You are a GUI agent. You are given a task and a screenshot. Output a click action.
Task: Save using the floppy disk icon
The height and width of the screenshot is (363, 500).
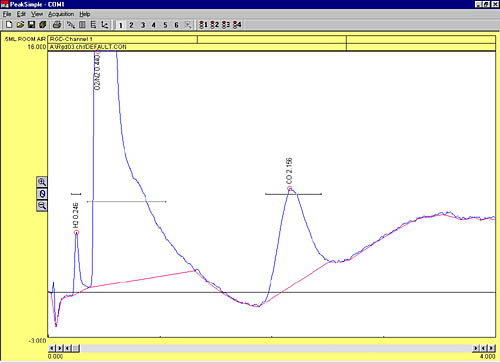pos(31,25)
